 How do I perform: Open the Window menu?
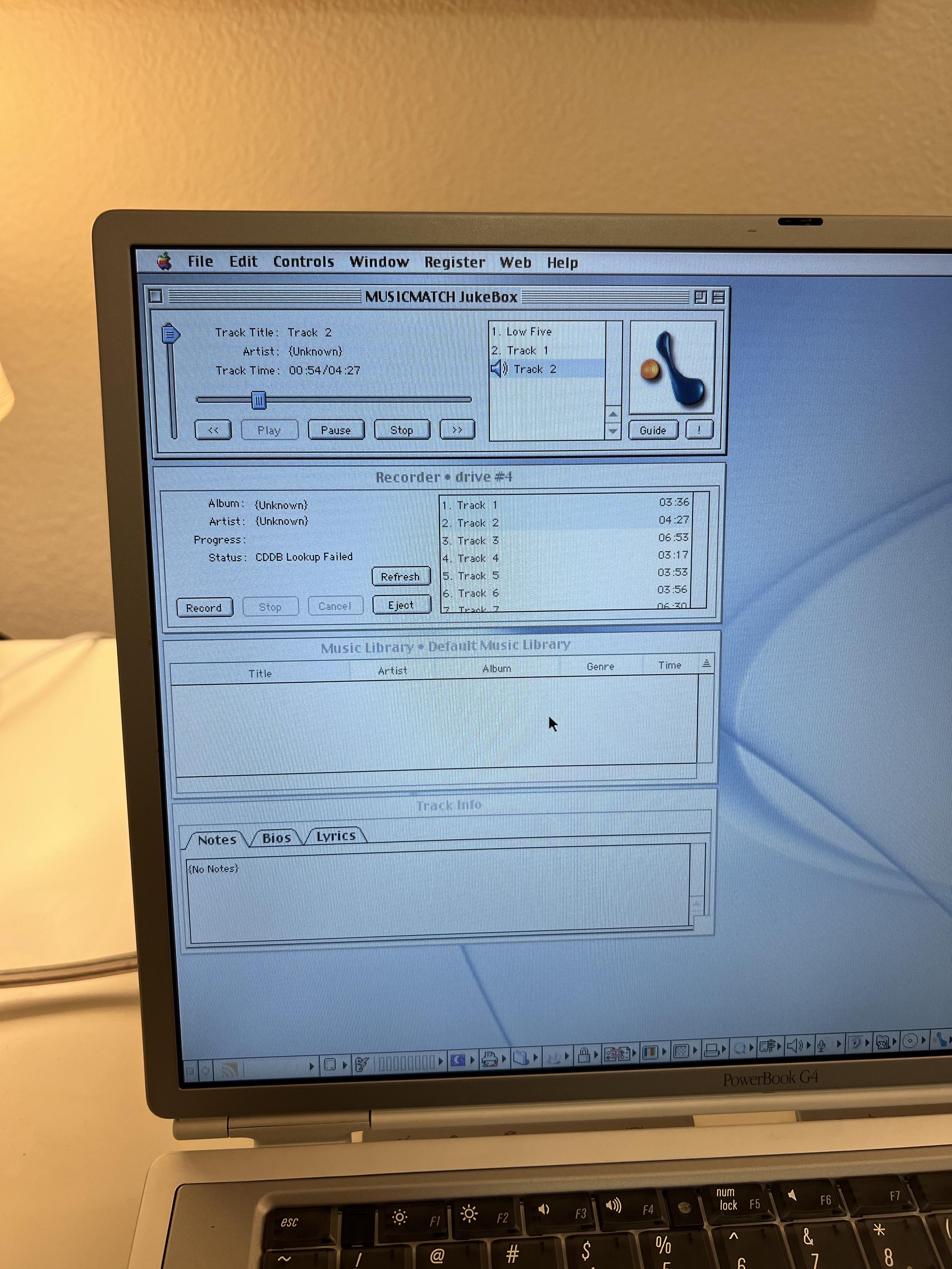coord(379,262)
